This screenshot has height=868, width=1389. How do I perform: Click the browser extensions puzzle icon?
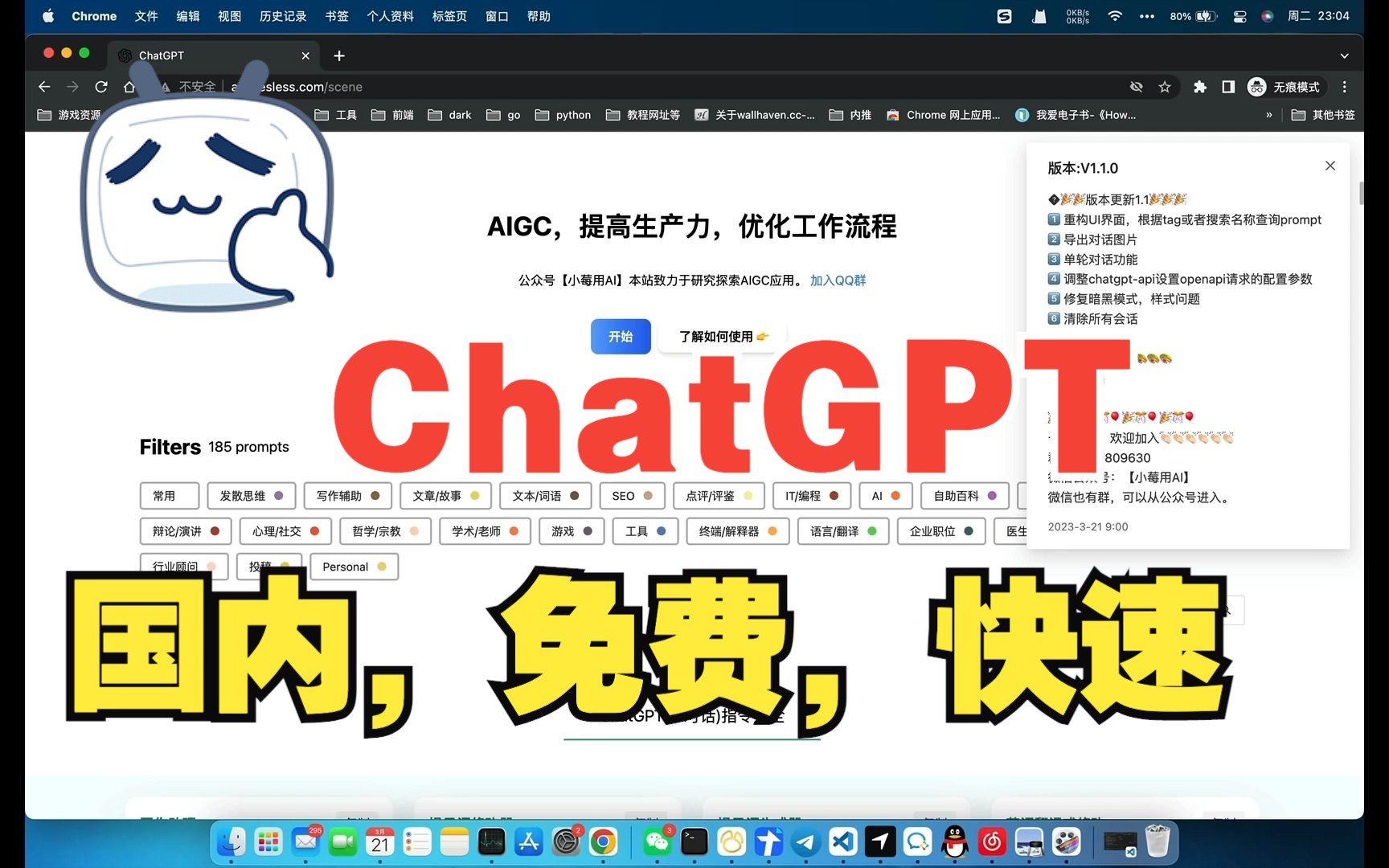click(x=1200, y=87)
